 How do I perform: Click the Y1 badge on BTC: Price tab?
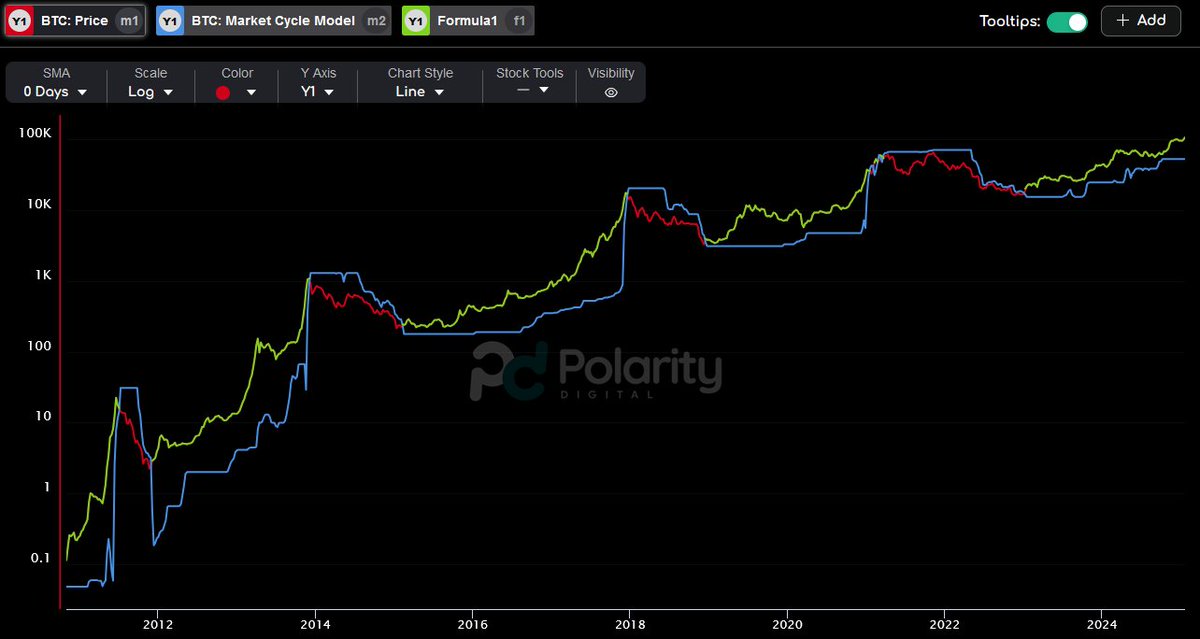click(19, 21)
